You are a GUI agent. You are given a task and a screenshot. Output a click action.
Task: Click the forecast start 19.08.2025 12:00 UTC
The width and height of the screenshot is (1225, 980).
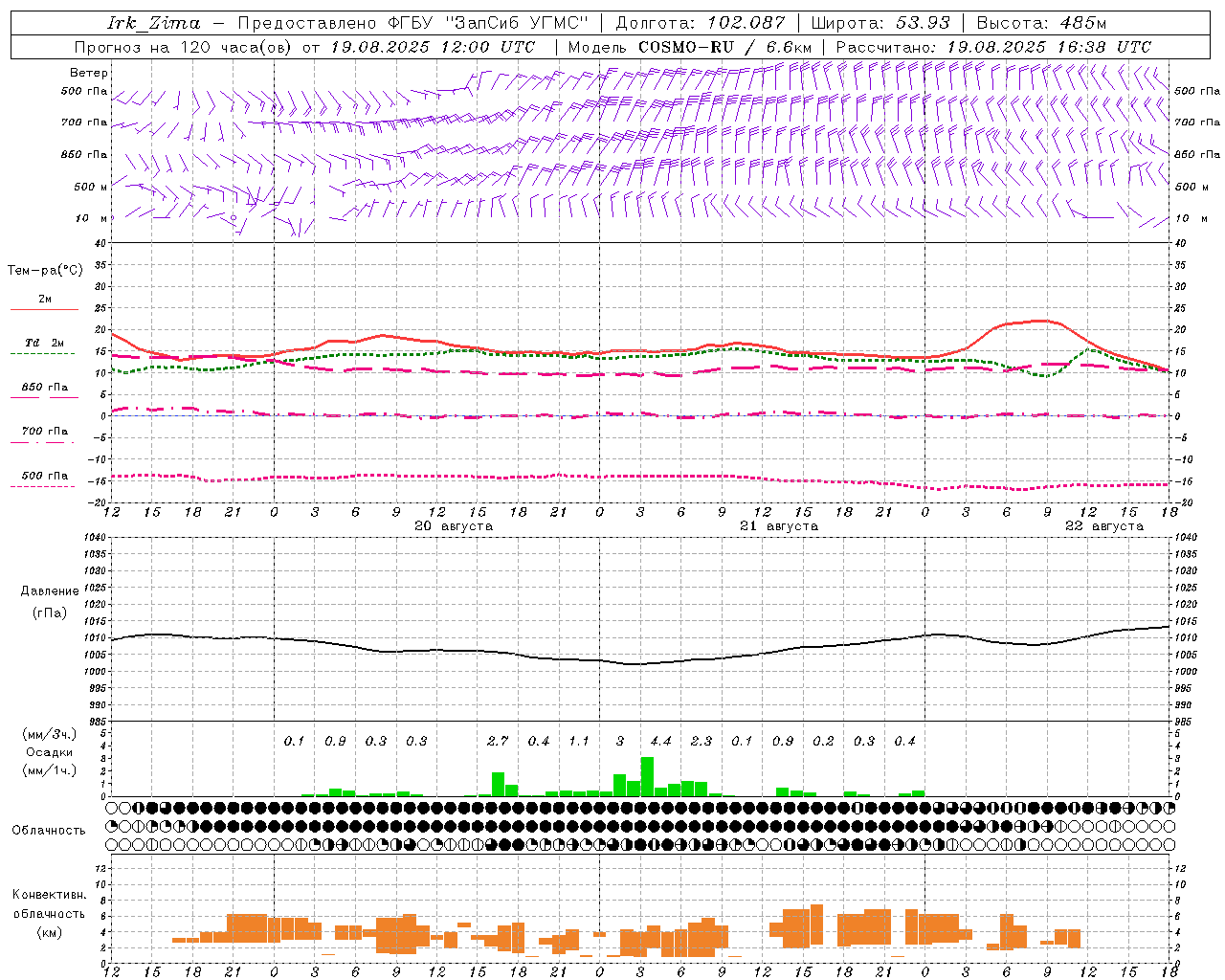433,47
